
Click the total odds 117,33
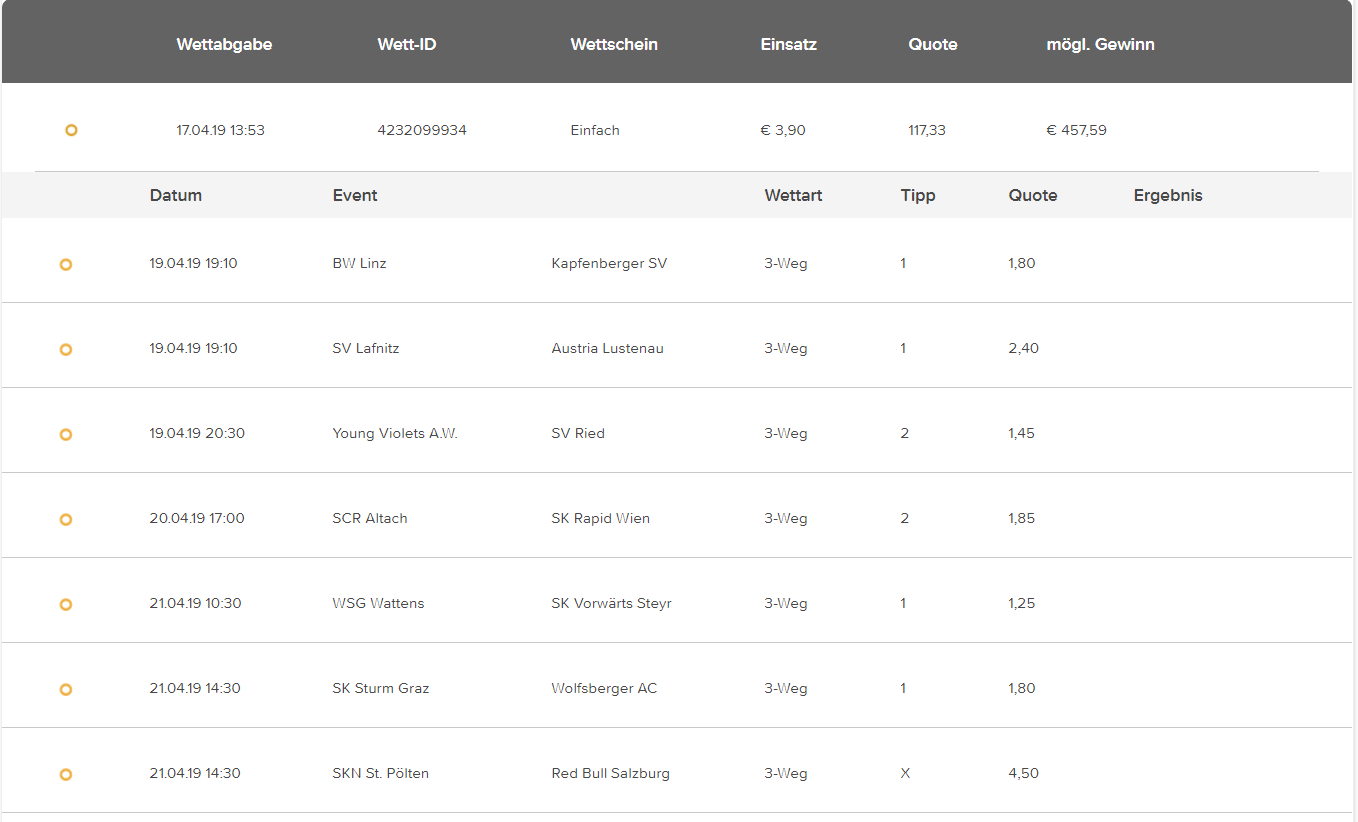927,130
